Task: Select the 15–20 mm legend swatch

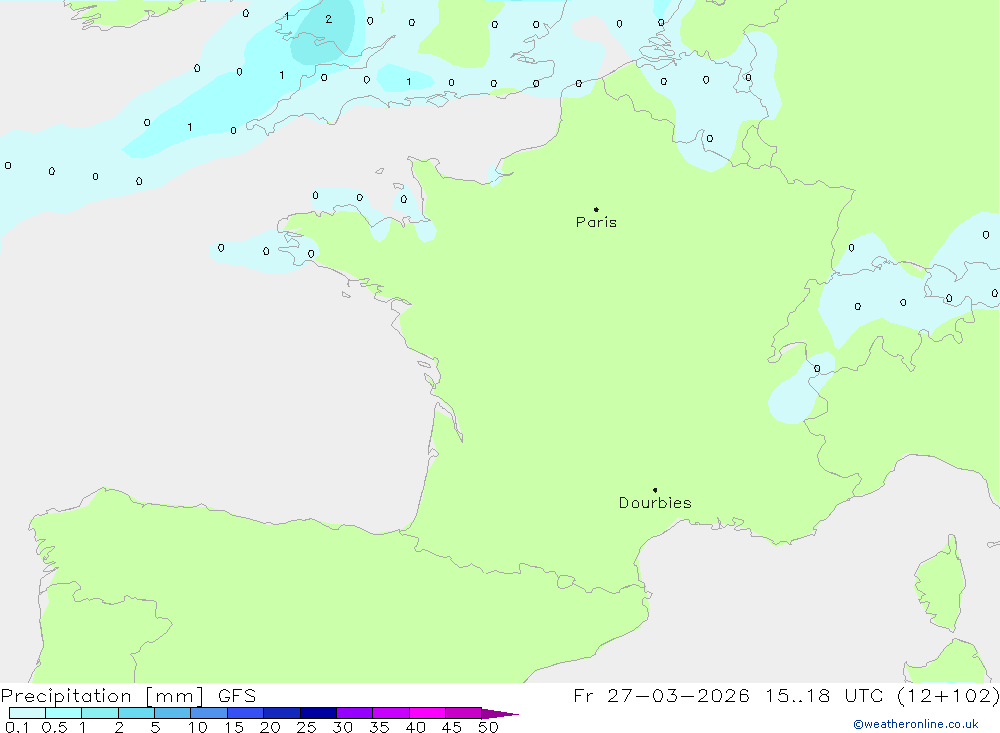Action: [246, 713]
